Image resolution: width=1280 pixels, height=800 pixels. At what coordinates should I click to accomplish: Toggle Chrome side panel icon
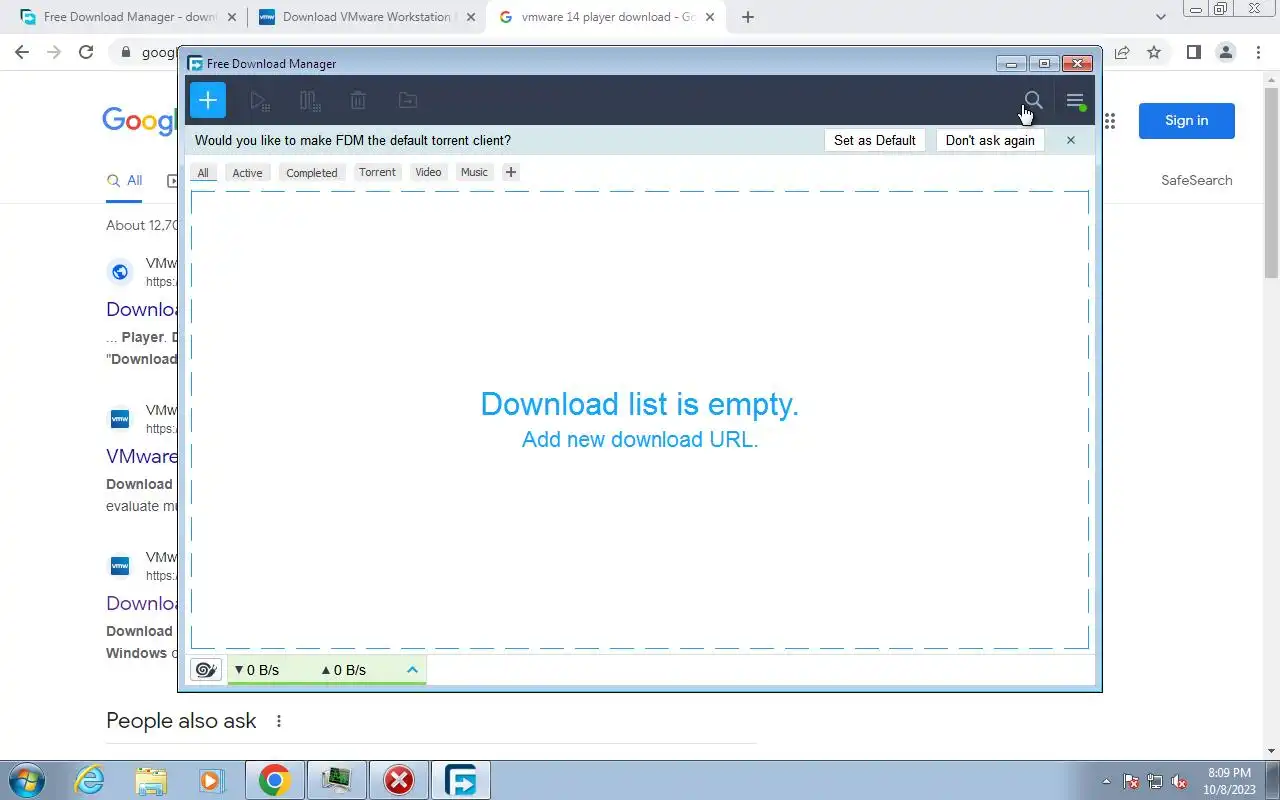pos(1193,52)
